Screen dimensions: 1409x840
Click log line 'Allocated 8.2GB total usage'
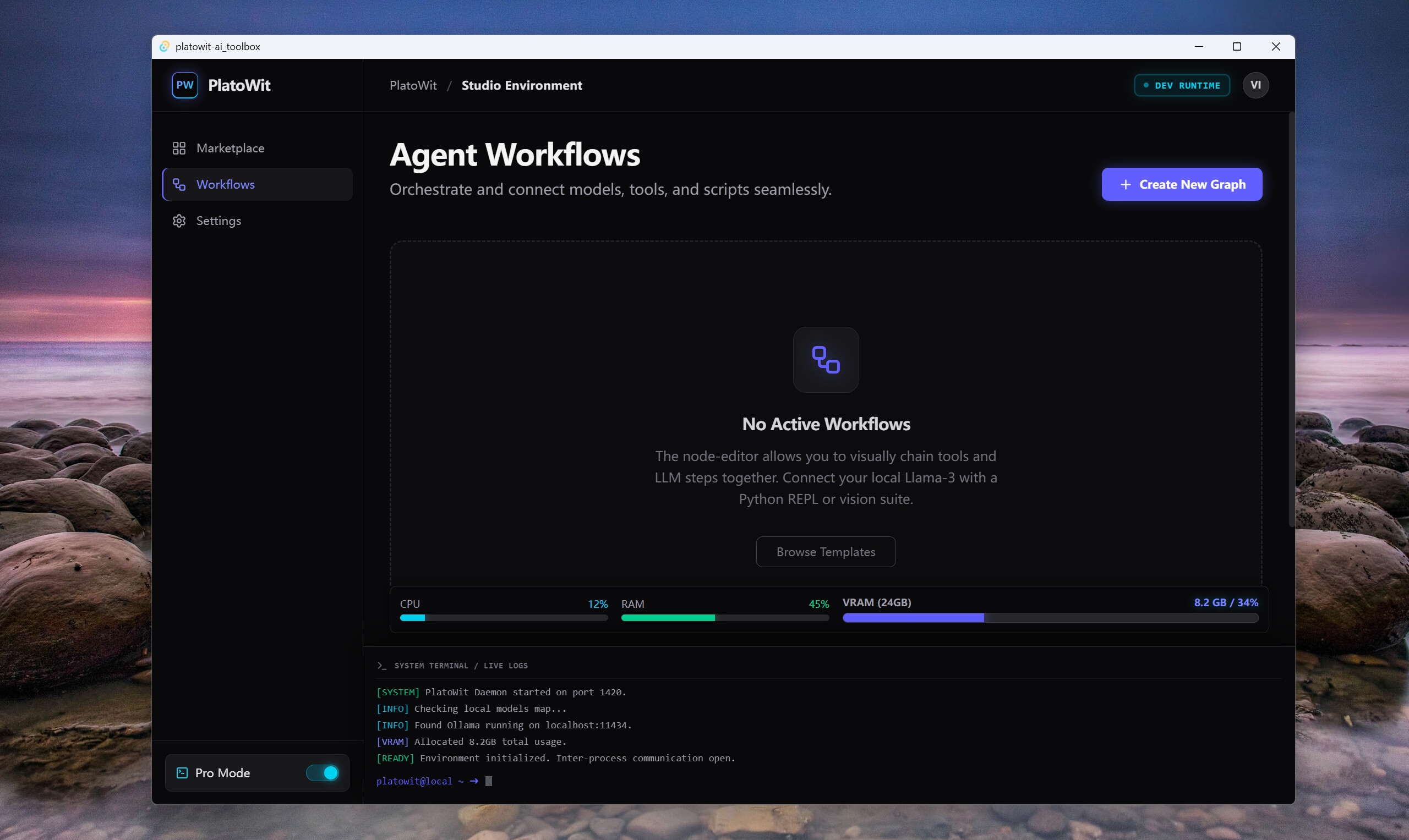pyautogui.click(x=471, y=742)
